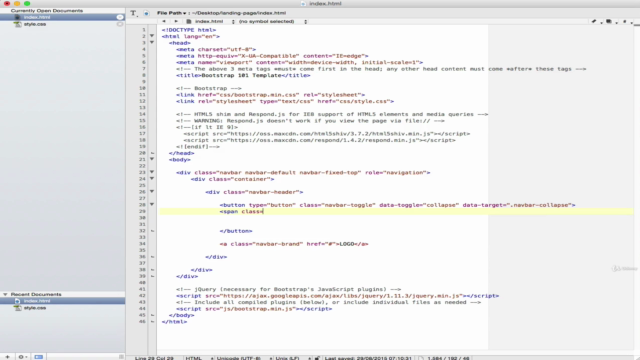Collapse the head tag fold triangle on line 3
640x360 pixels.
(x=152, y=42)
